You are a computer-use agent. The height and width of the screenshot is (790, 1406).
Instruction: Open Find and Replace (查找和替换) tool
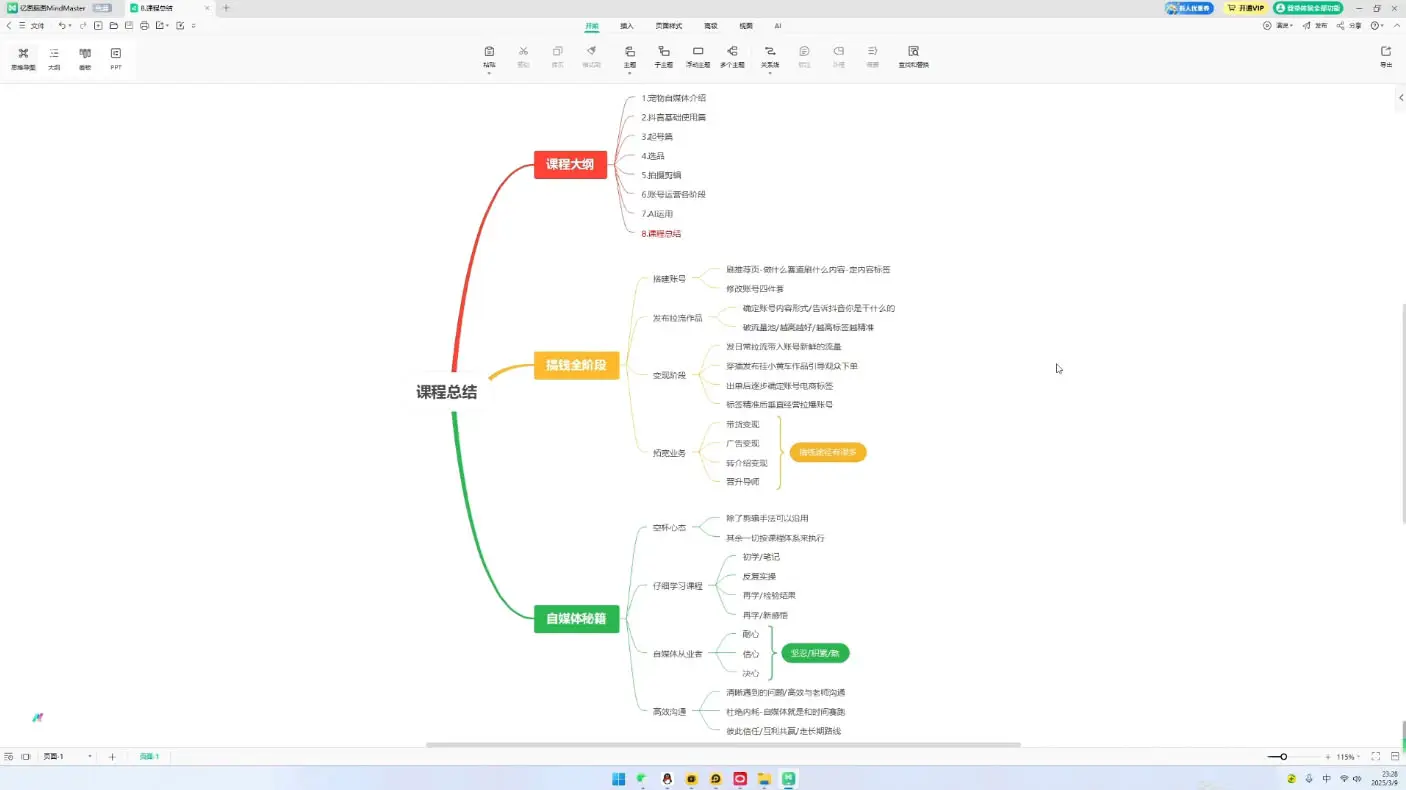(x=913, y=56)
